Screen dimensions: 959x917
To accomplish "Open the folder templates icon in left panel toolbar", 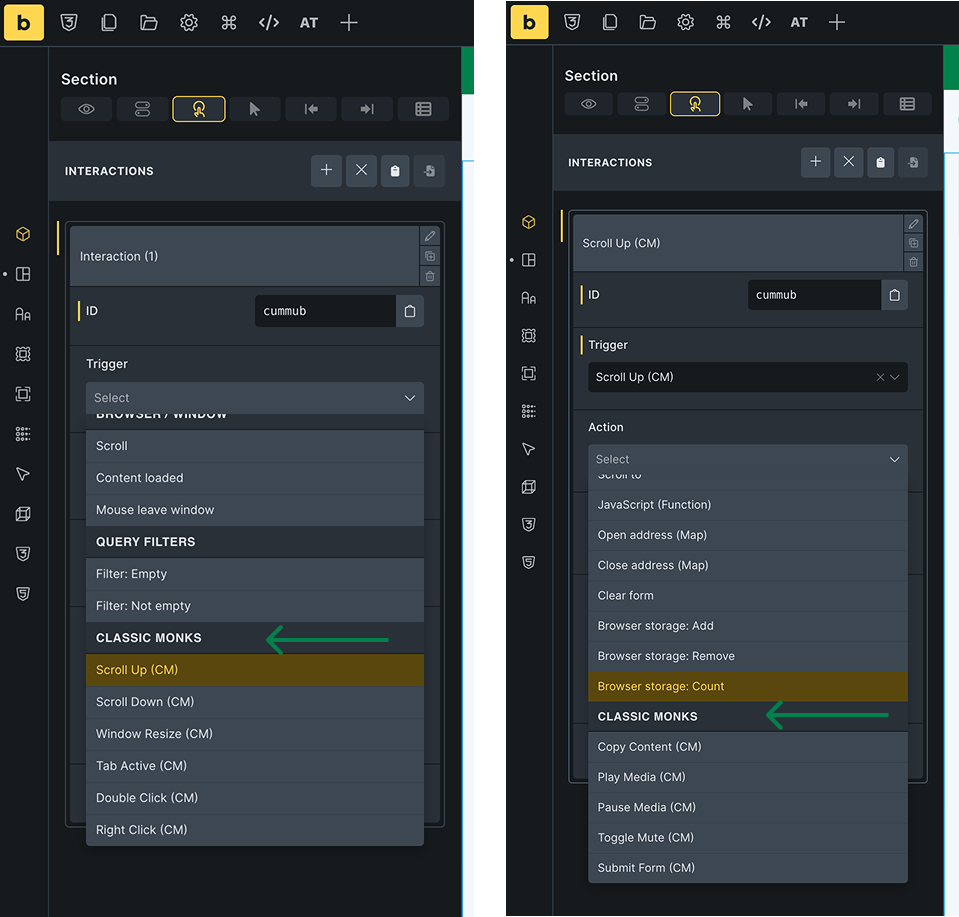I will tap(149, 23).
